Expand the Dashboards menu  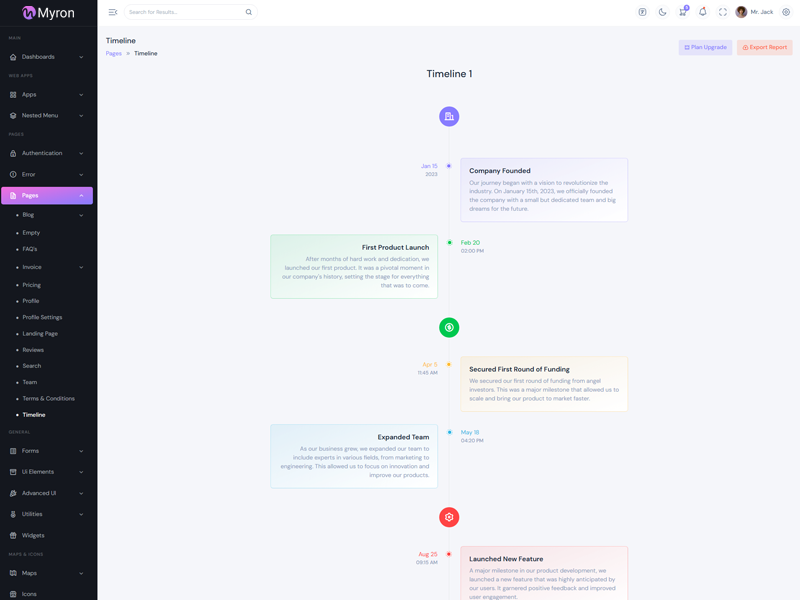[x=47, y=57]
